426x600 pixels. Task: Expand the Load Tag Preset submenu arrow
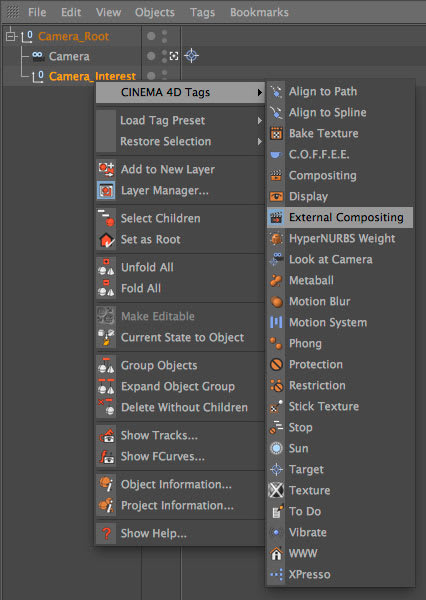[260, 121]
